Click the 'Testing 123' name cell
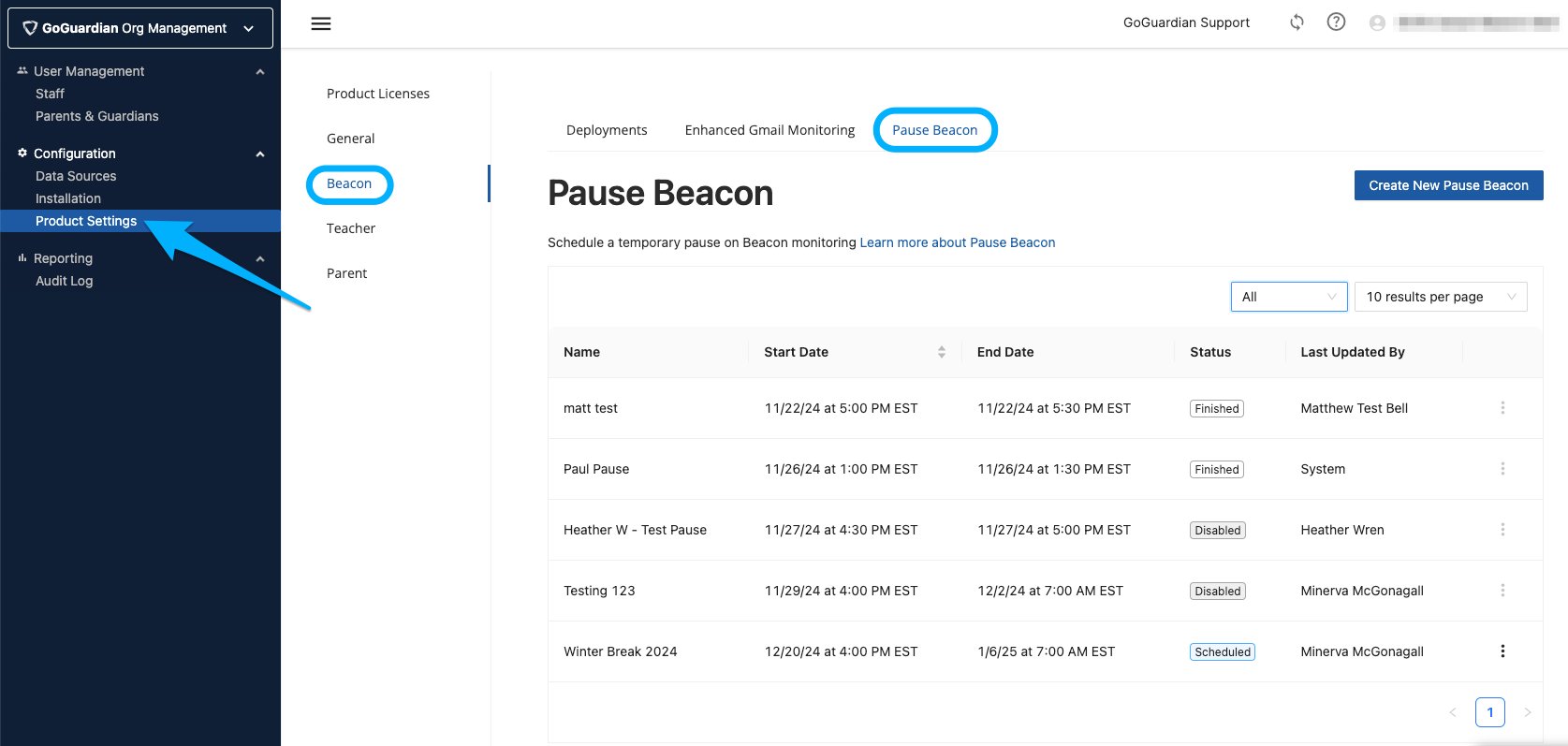The width and height of the screenshot is (1568, 746). point(599,591)
